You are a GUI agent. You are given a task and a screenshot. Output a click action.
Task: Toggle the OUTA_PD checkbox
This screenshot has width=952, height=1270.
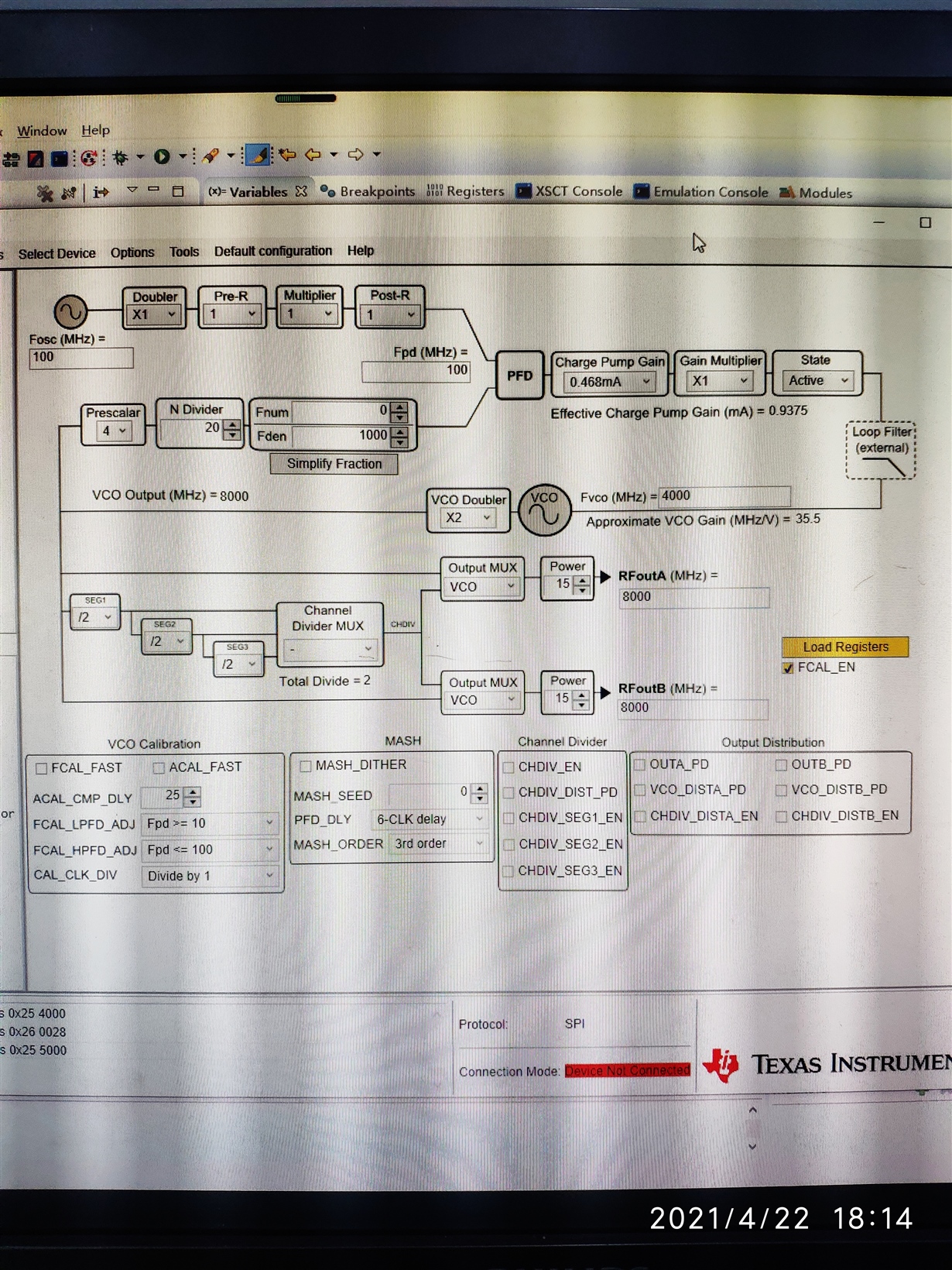(640, 764)
